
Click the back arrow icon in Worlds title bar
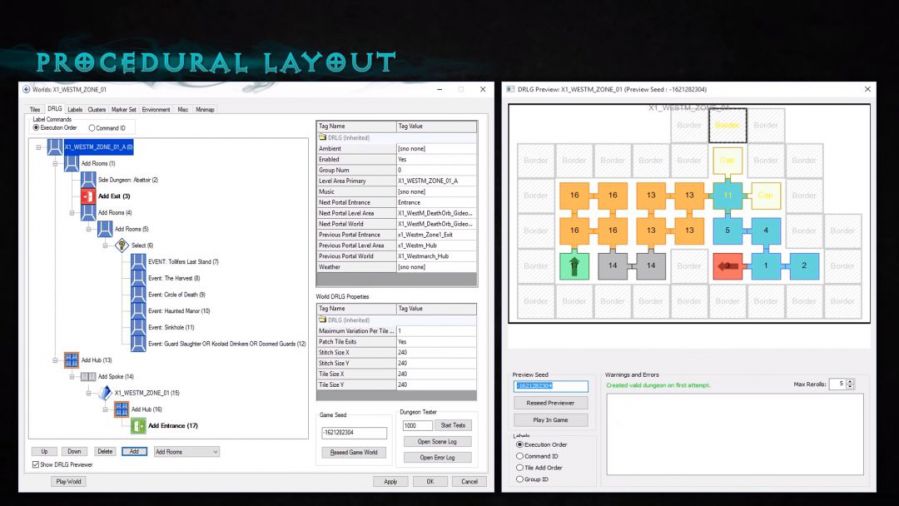(26, 89)
